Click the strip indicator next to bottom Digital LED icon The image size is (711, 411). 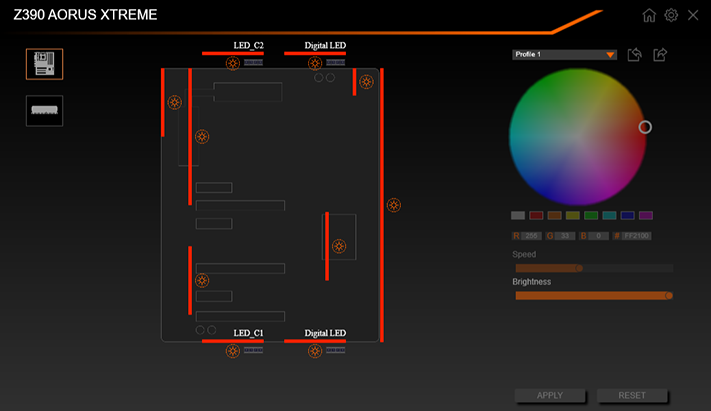pos(336,350)
